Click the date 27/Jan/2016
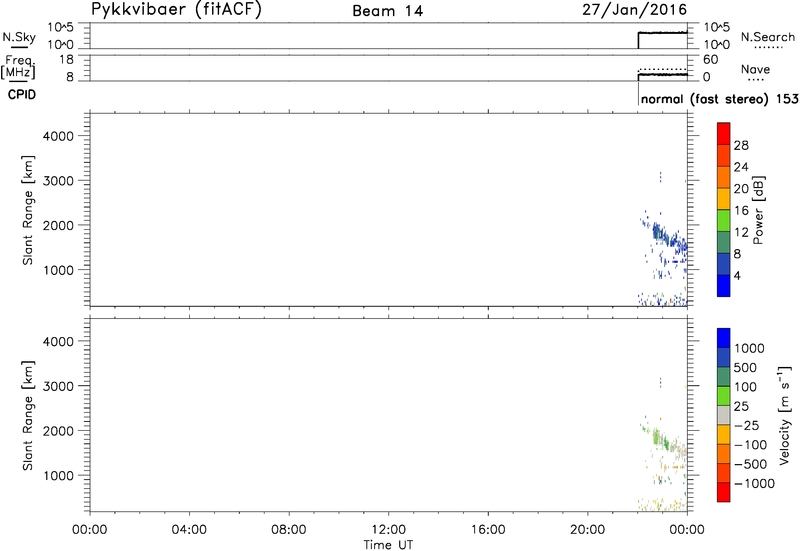 pos(635,10)
